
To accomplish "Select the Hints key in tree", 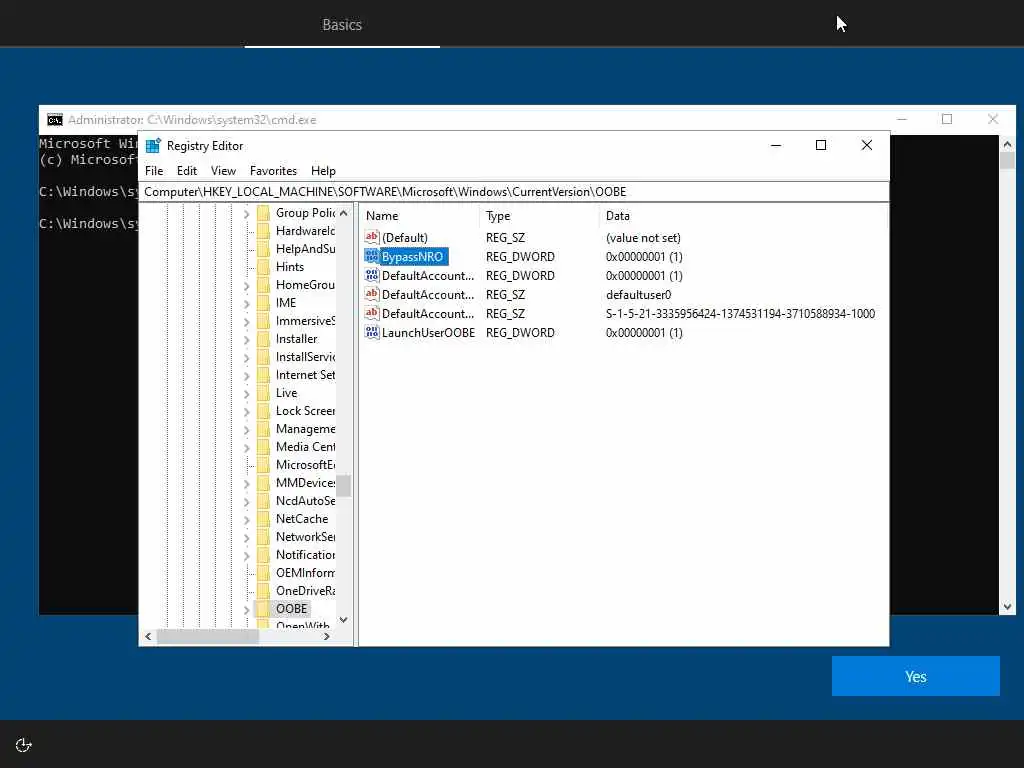I will (x=290, y=266).
